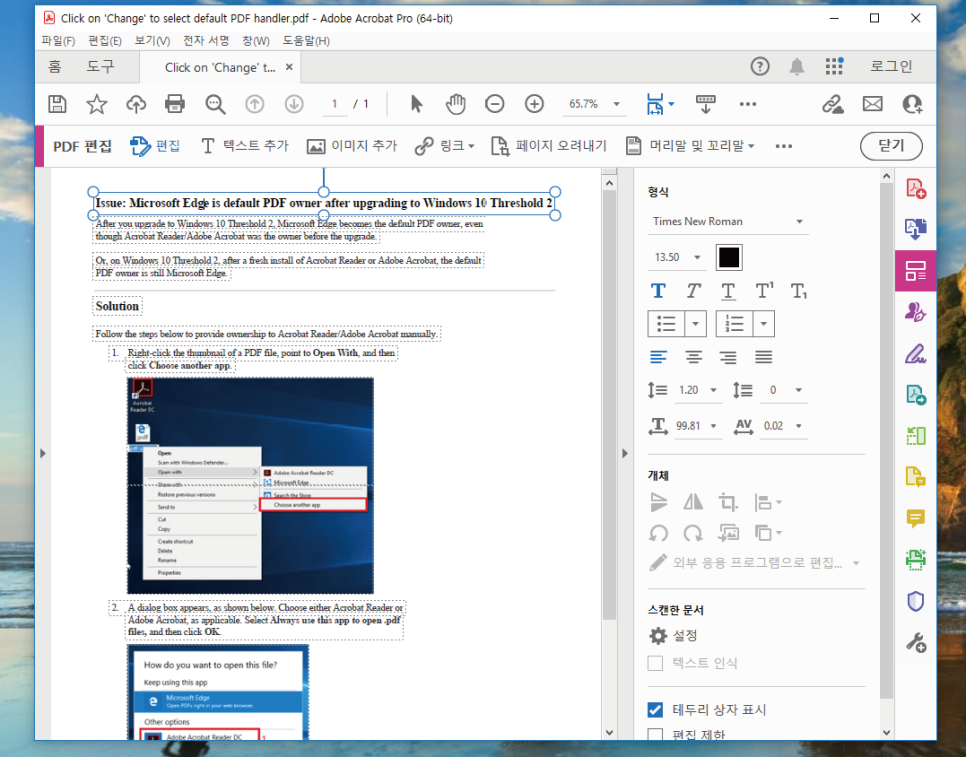Click the 닫기 button

pyautogui.click(x=891, y=146)
